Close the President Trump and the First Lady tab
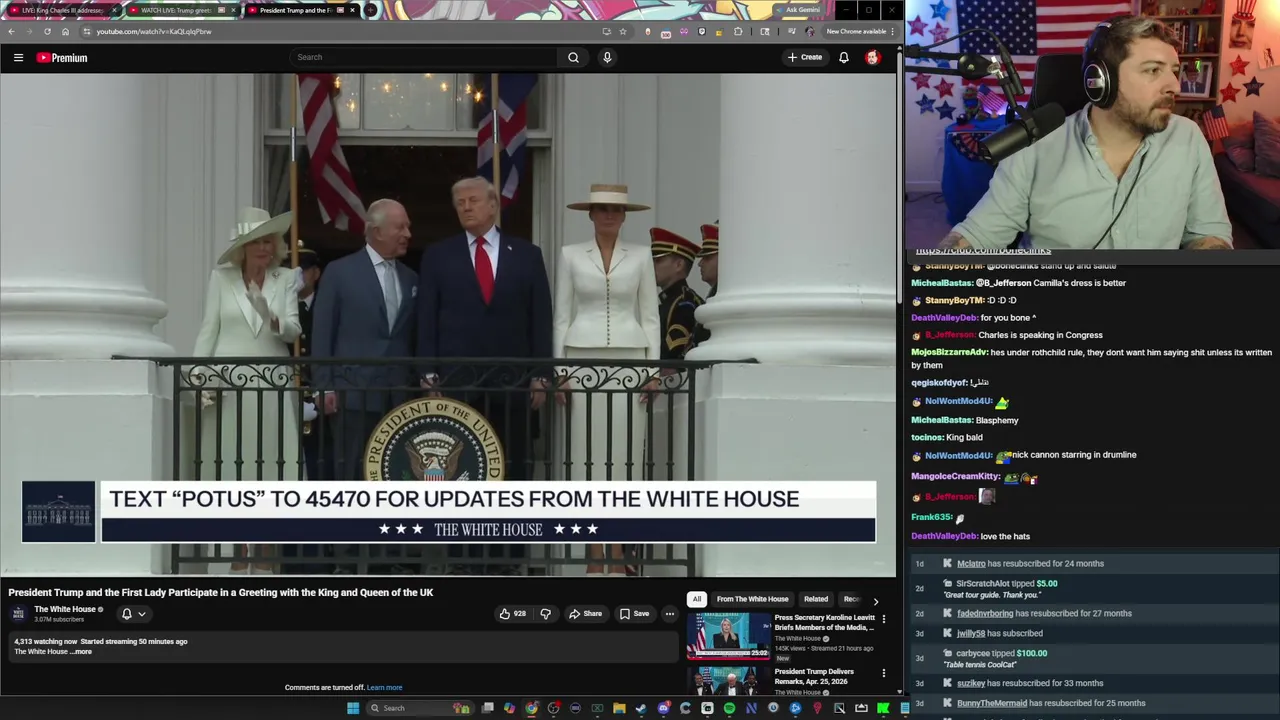1280x720 pixels. pos(352,10)
